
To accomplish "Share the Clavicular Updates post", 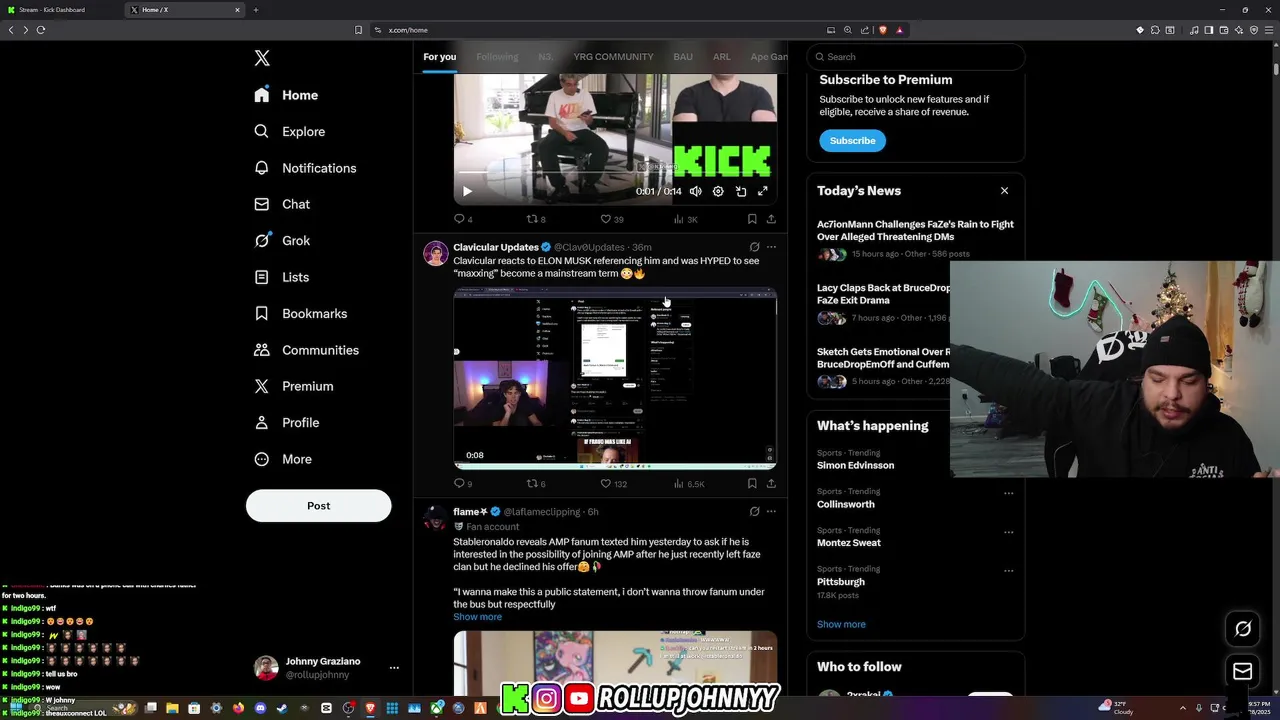I will pyautogui.click(x=771, y=484).
